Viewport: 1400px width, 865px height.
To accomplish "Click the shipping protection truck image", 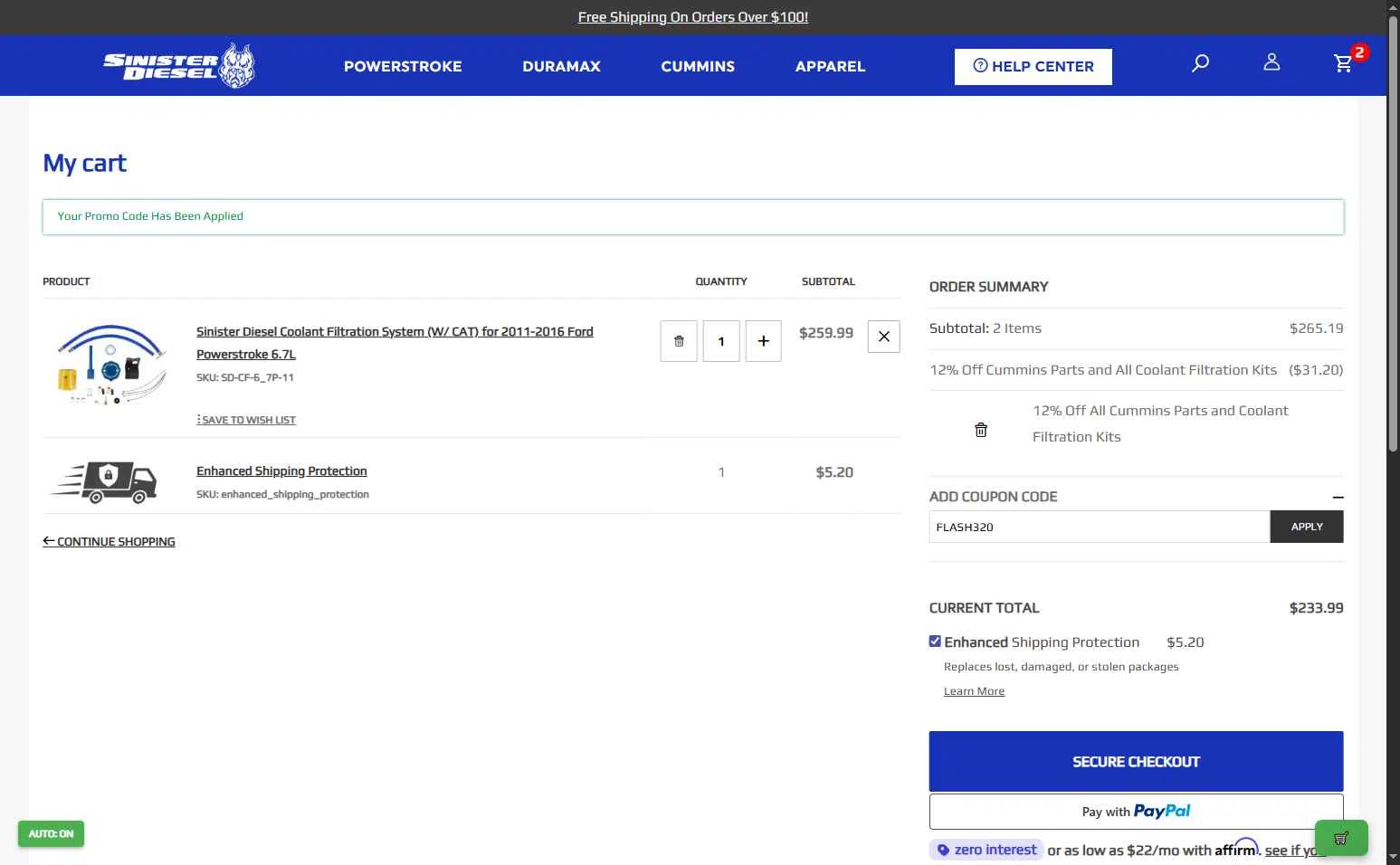I will point(106,480).
